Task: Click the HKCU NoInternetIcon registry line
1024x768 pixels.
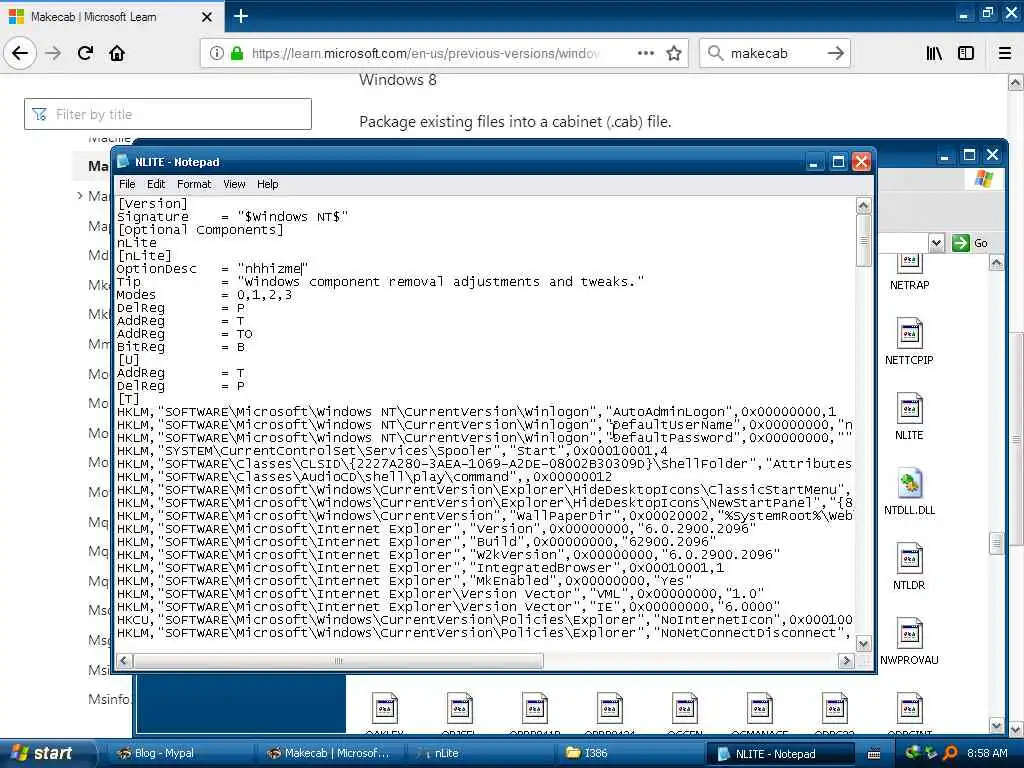Action: tap(485, 620)
